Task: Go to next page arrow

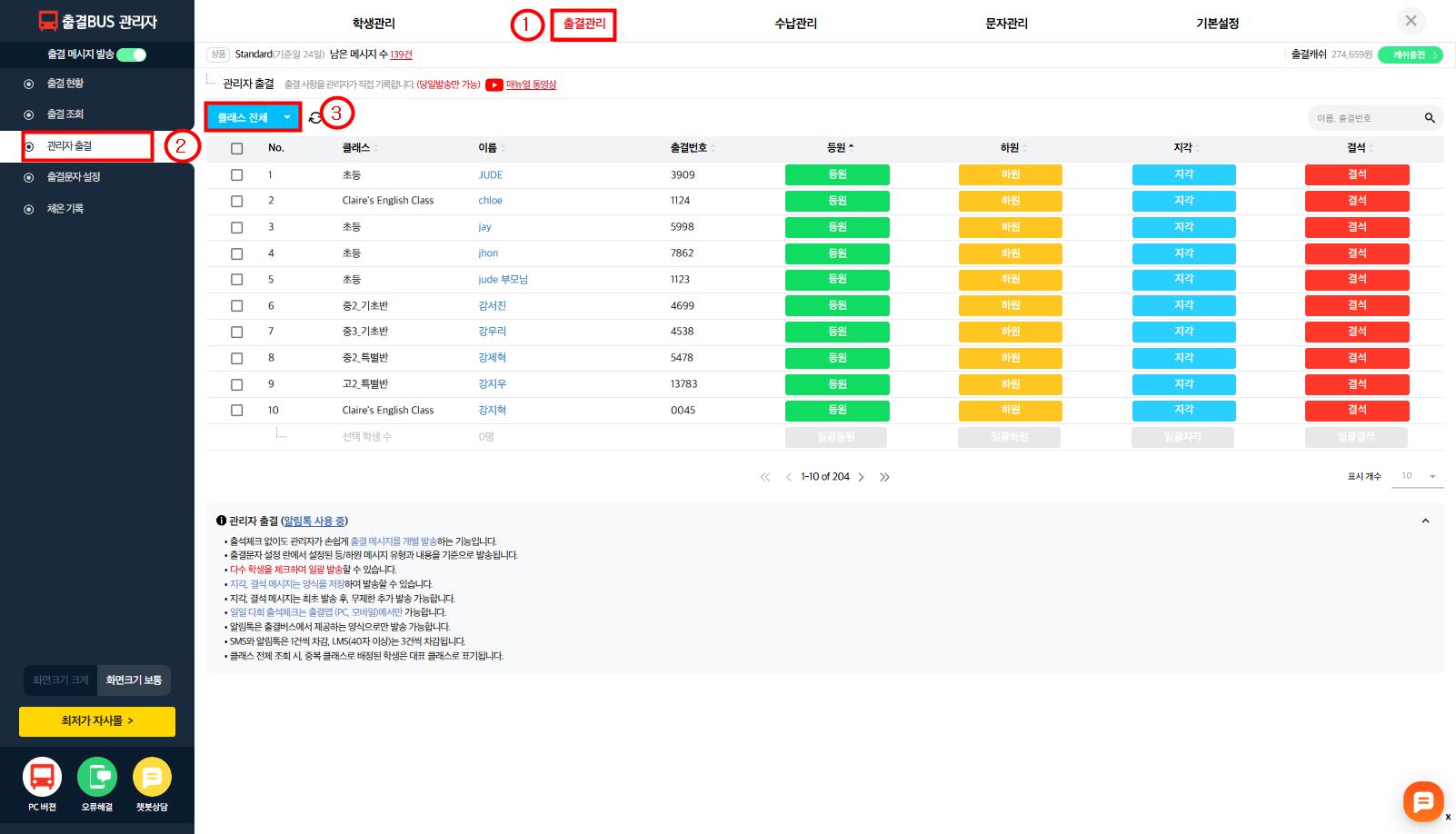Action: (861, 477)
